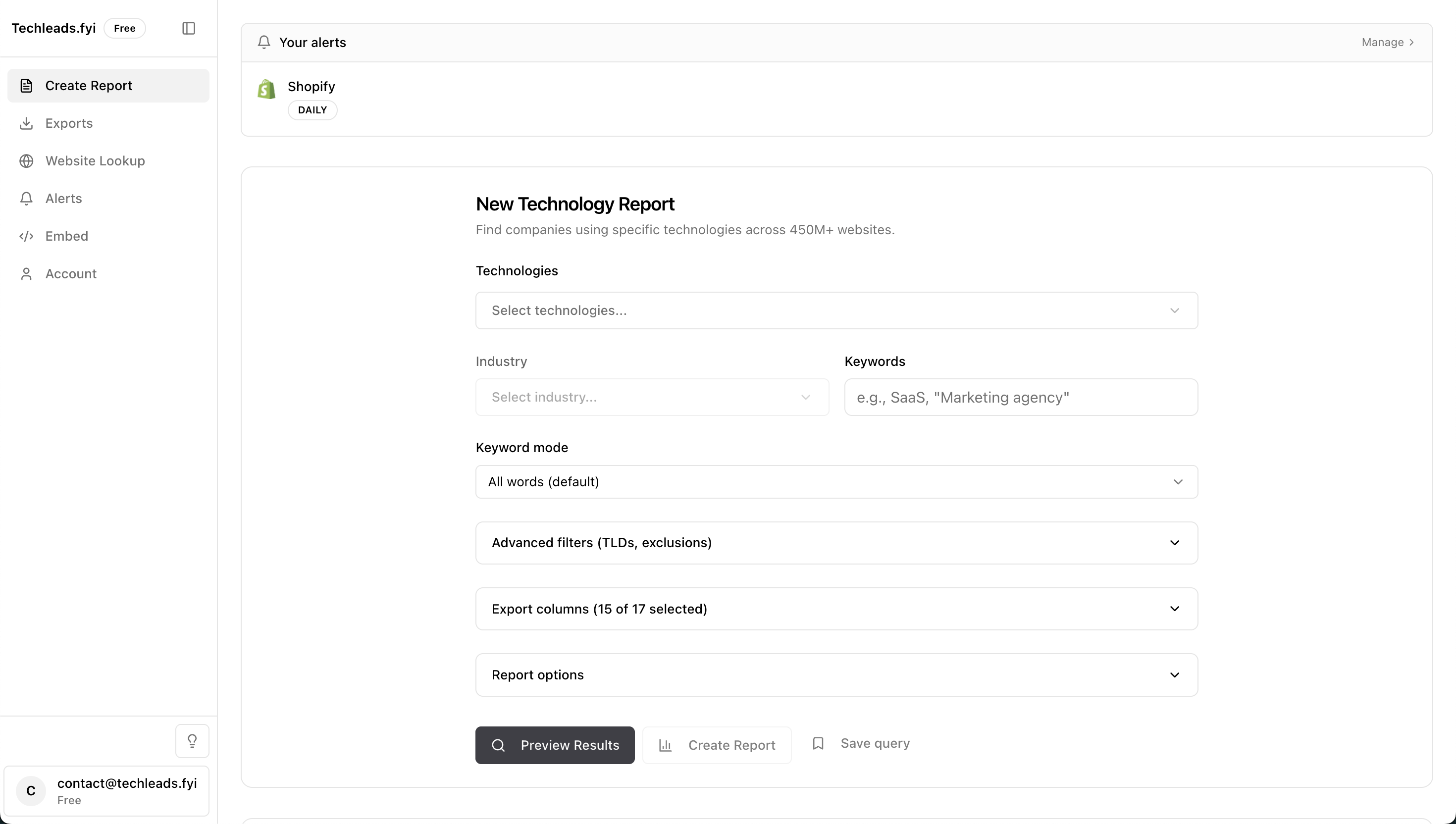Click the Free plan badge
Image resolution: width=1456 pixels, height=824 pixels.
click(124, 28)
